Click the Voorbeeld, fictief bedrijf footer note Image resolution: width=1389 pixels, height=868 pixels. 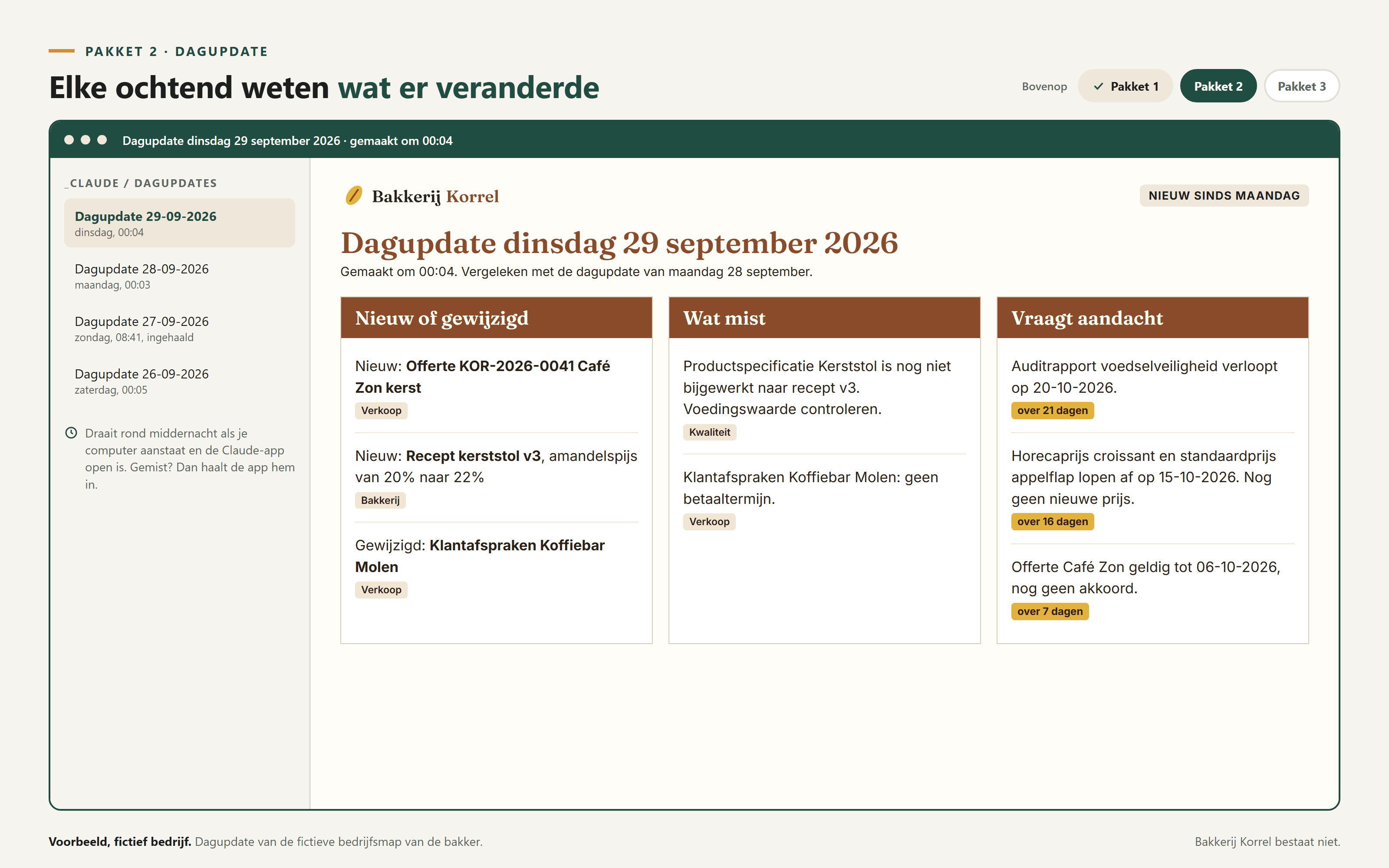(x=266, y=842)
